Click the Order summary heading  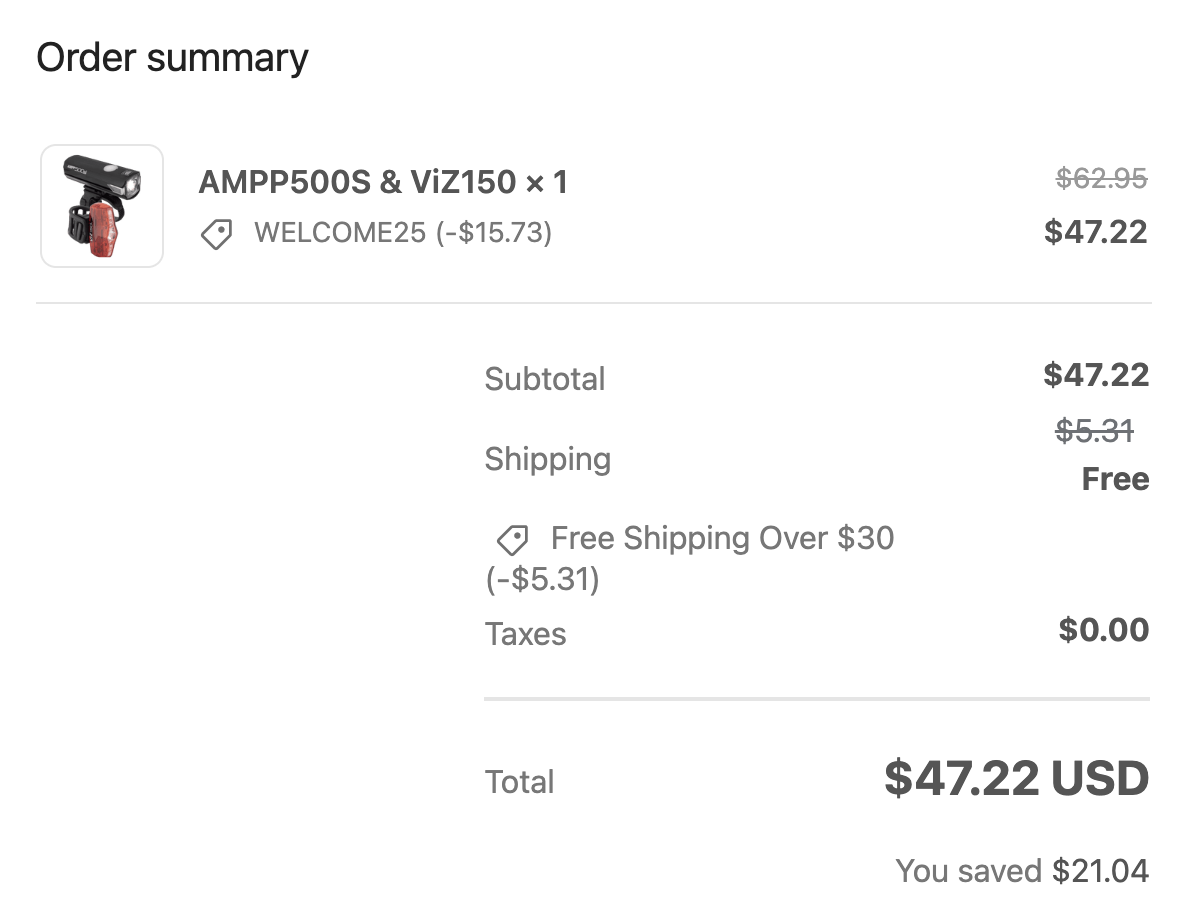pos(172,58)
